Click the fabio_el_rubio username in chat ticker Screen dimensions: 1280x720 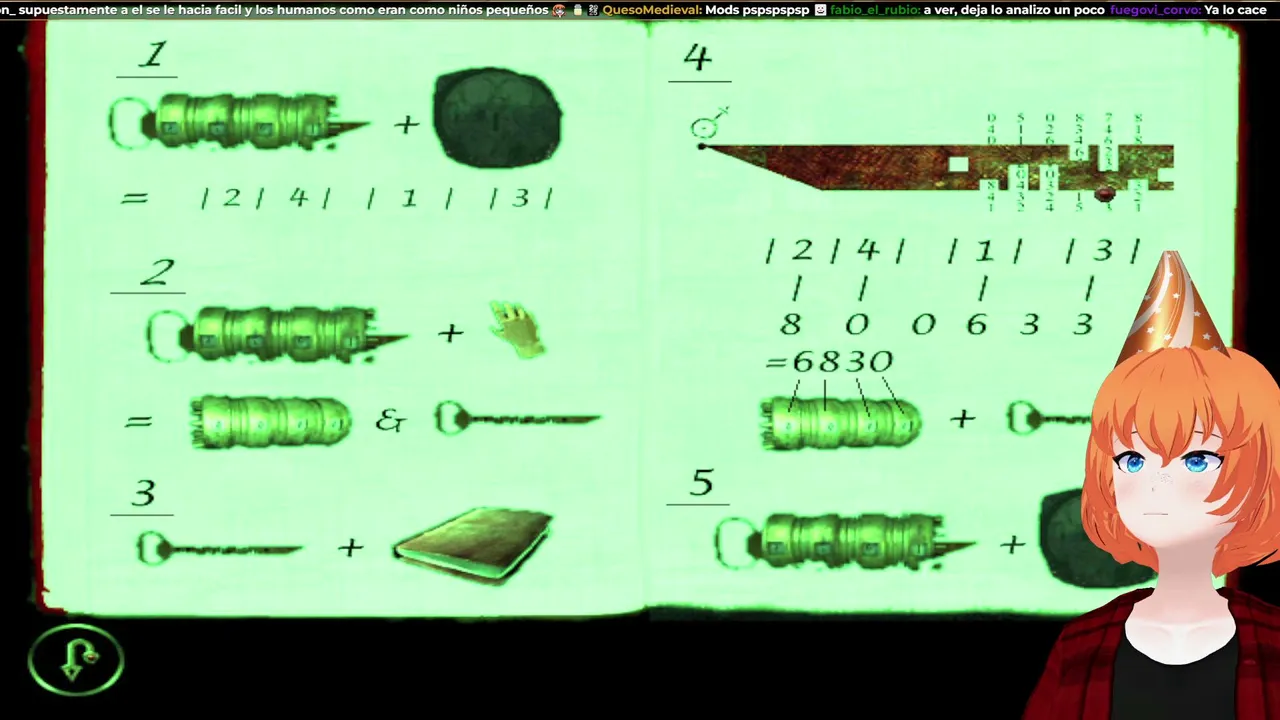point(874,10)
